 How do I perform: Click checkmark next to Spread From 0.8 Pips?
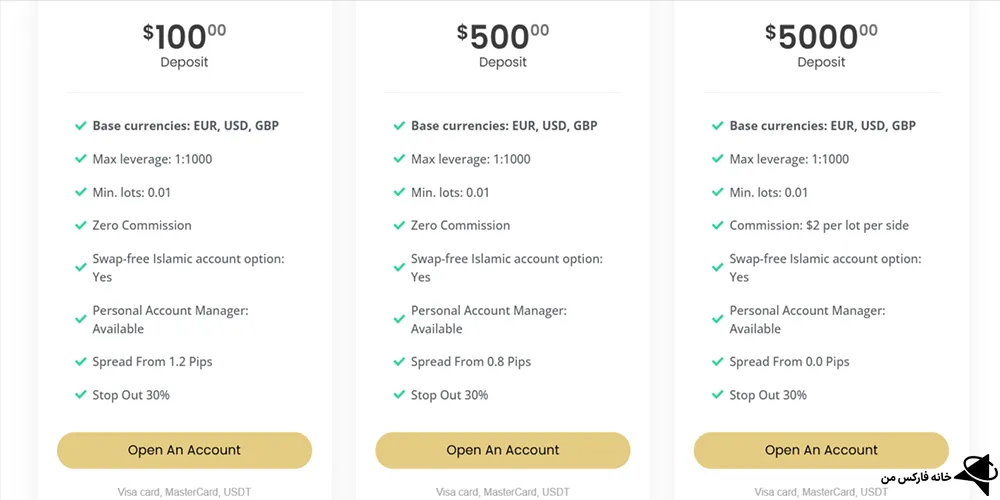coord(399,361)
